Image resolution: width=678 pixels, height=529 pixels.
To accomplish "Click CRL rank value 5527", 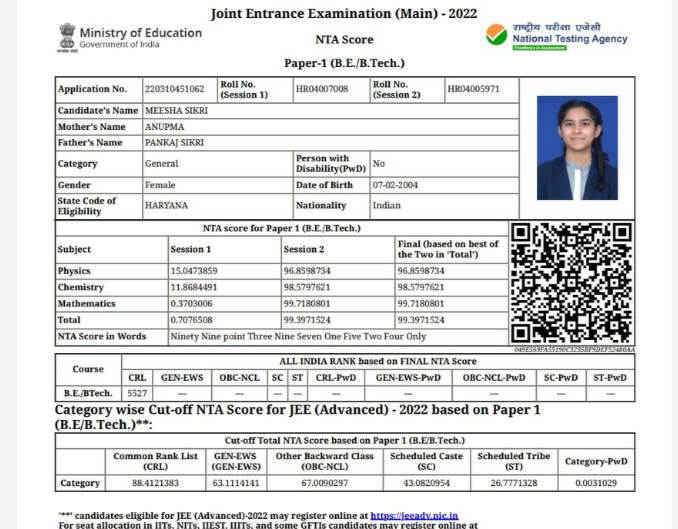I will tap(137, 394).
